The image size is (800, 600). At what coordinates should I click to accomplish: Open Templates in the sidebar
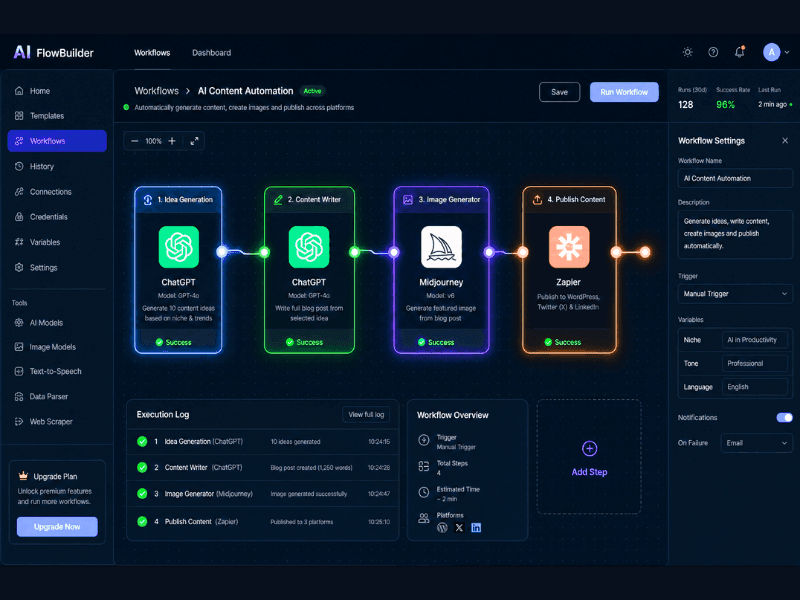pos(57,116)
